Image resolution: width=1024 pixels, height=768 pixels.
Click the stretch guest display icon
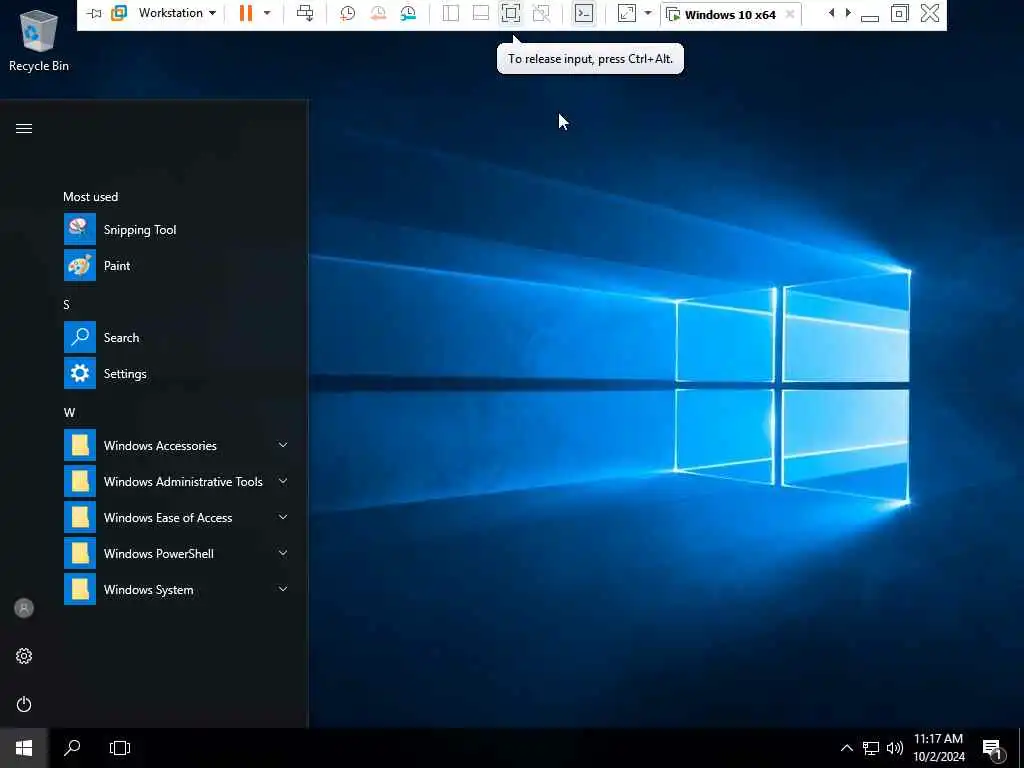coord(626,13)
